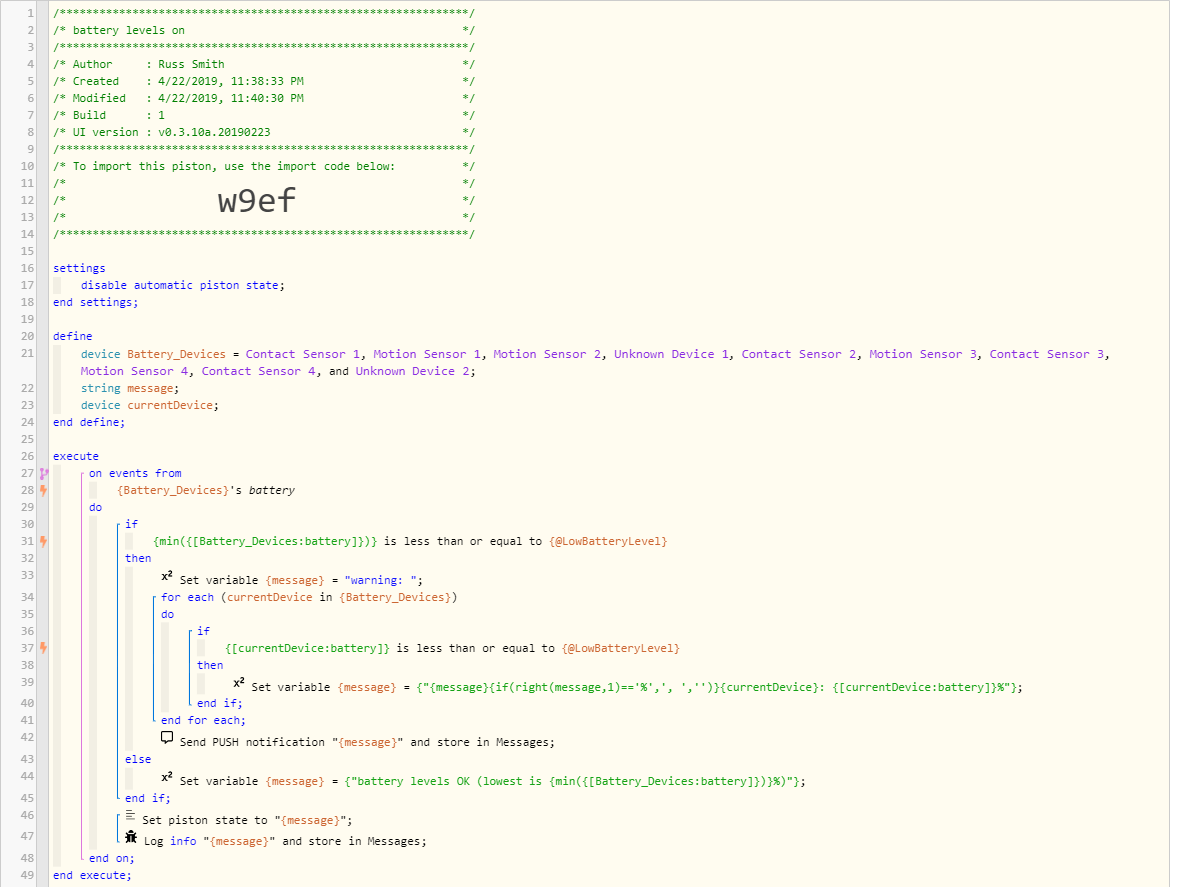The image size is (1178, 887).
Task: Select the message concatenation expression on line 39
Action: coord(717,687)
